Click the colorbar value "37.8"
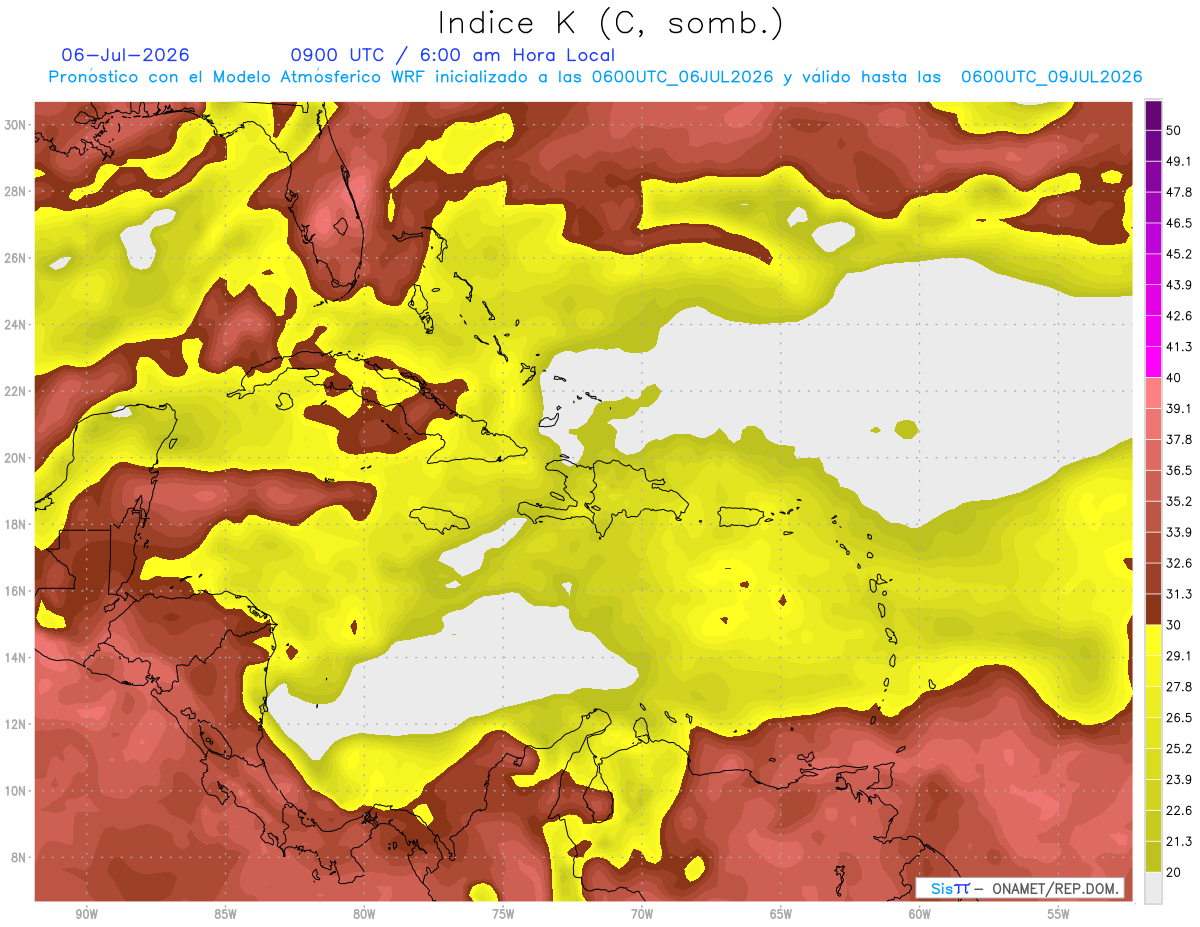The image size is (1200, 927). click(x=1179, y=440)
